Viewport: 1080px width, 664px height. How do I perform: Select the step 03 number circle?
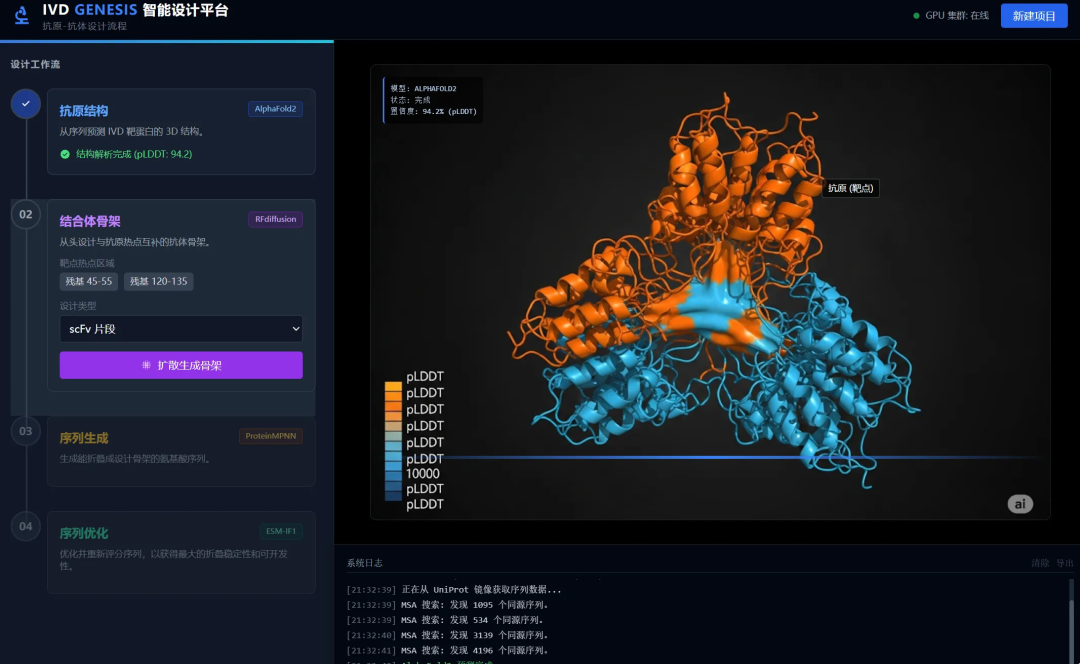tap(26, 431)
